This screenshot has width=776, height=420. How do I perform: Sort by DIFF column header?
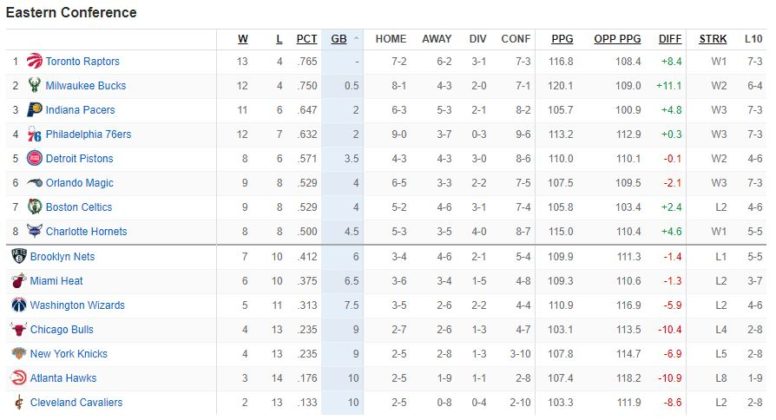pyautogui.click(x=670, y=39)
